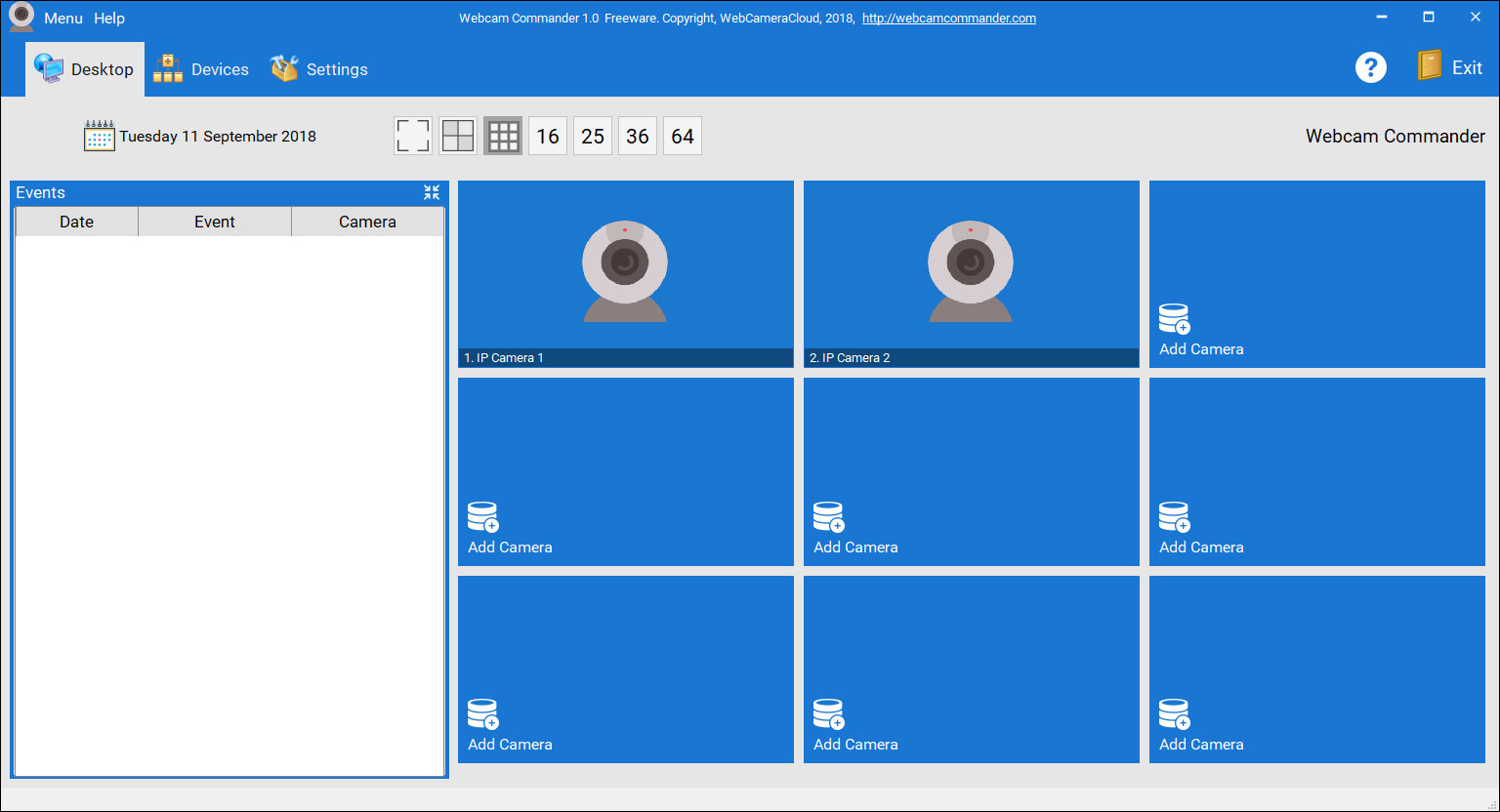This screenshot has height=812, width=1500.
Task: Sort events by the Date column header
Action: click(x=77, y=222)
